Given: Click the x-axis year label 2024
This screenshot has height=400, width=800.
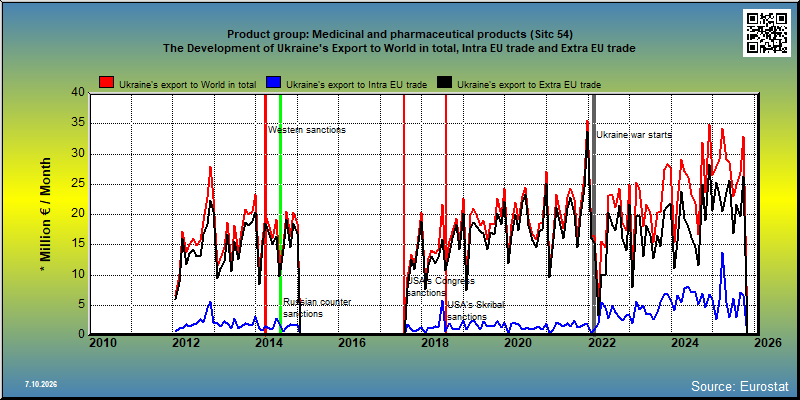Looking at the screenshot, I should pyautogui.click(x=685, y=342).
